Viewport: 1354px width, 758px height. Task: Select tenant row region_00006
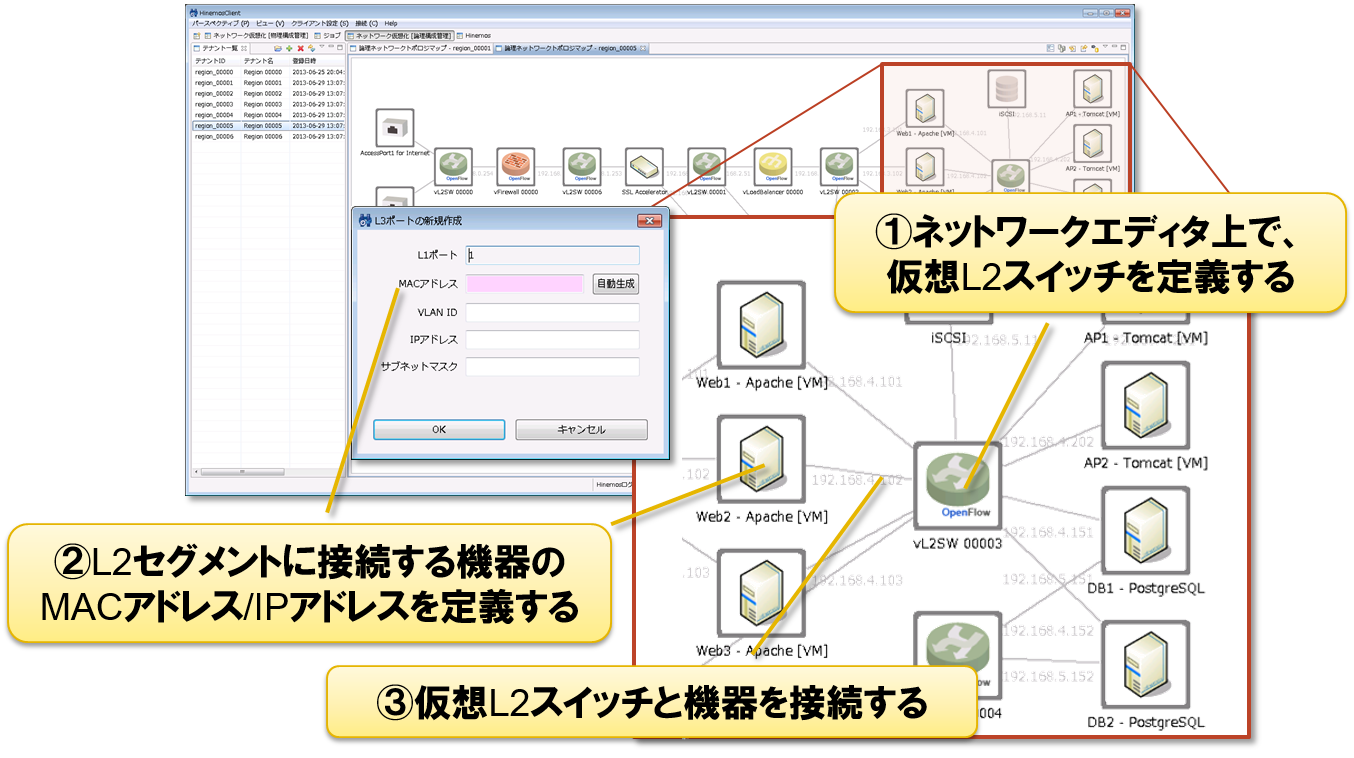click(268, 137)
